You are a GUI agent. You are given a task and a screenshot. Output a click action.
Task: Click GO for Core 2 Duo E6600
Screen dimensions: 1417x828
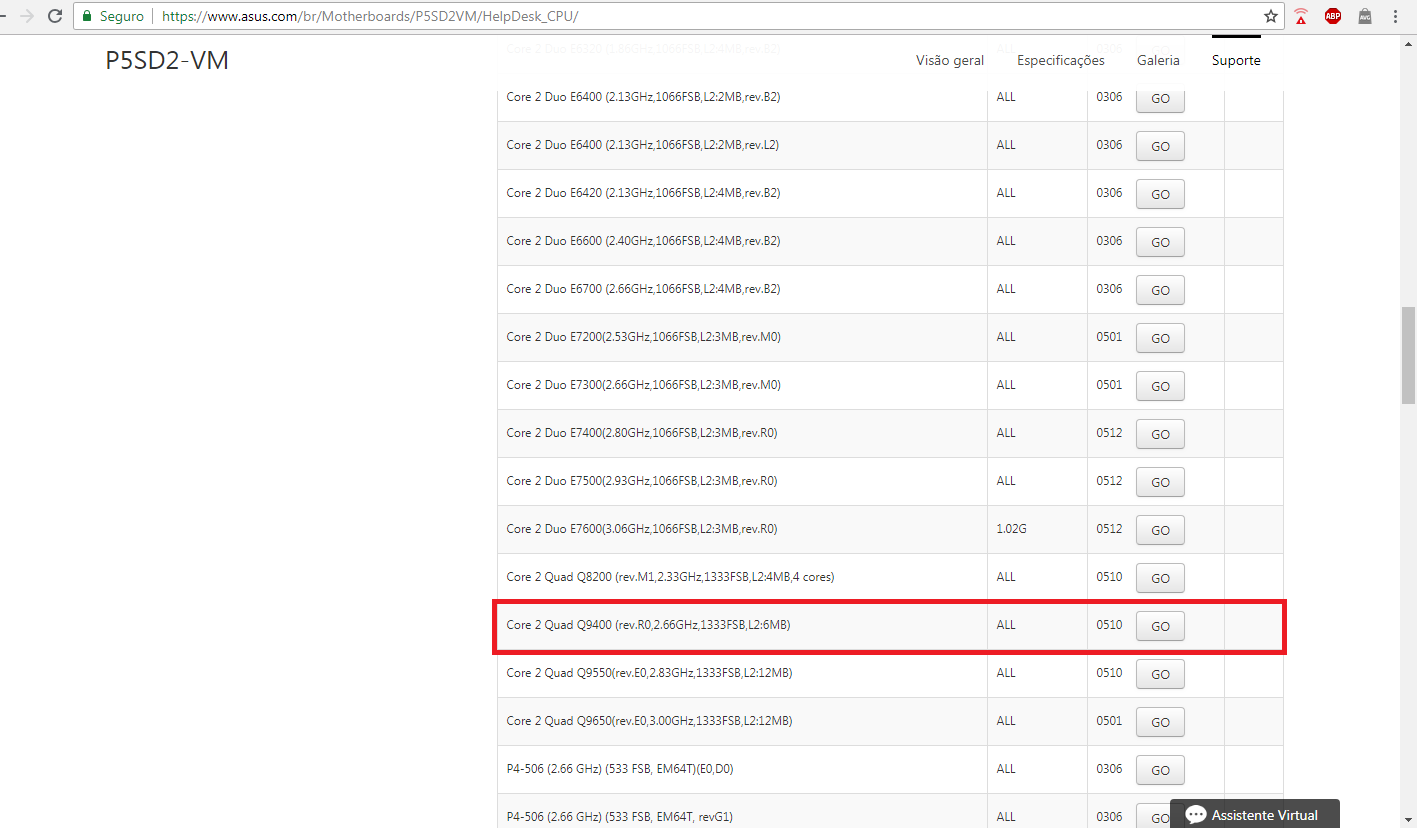pos(1160,242)
